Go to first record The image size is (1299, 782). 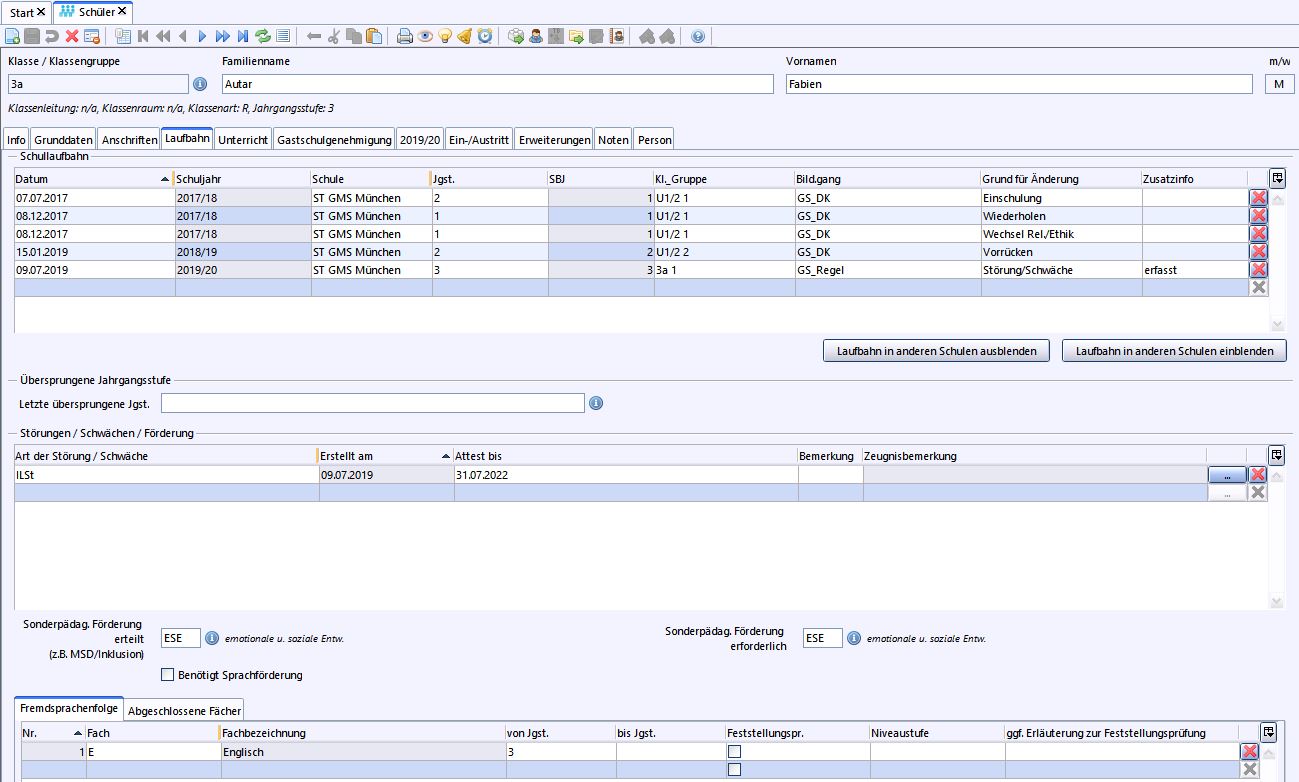(x=143, y=36)
